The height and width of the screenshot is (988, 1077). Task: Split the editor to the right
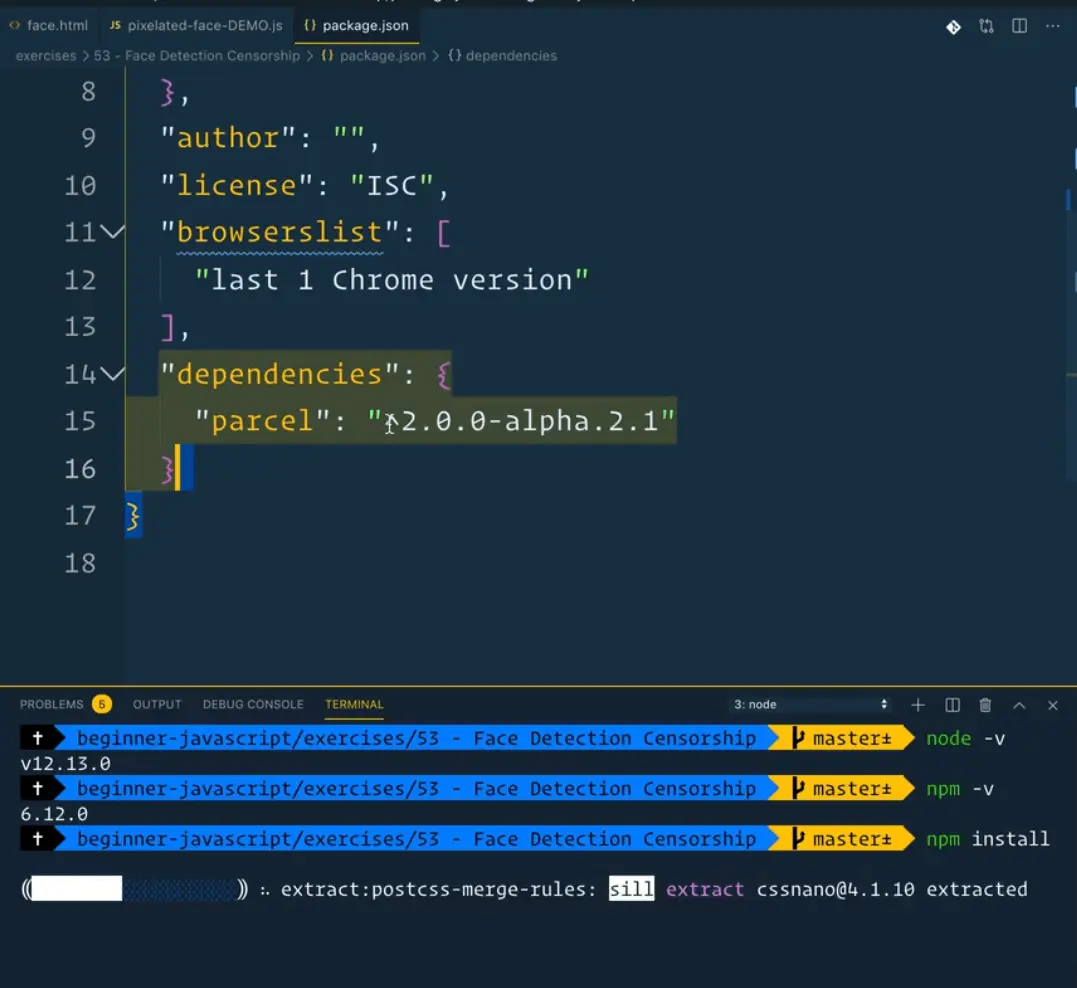click(x=1019, y=27)
